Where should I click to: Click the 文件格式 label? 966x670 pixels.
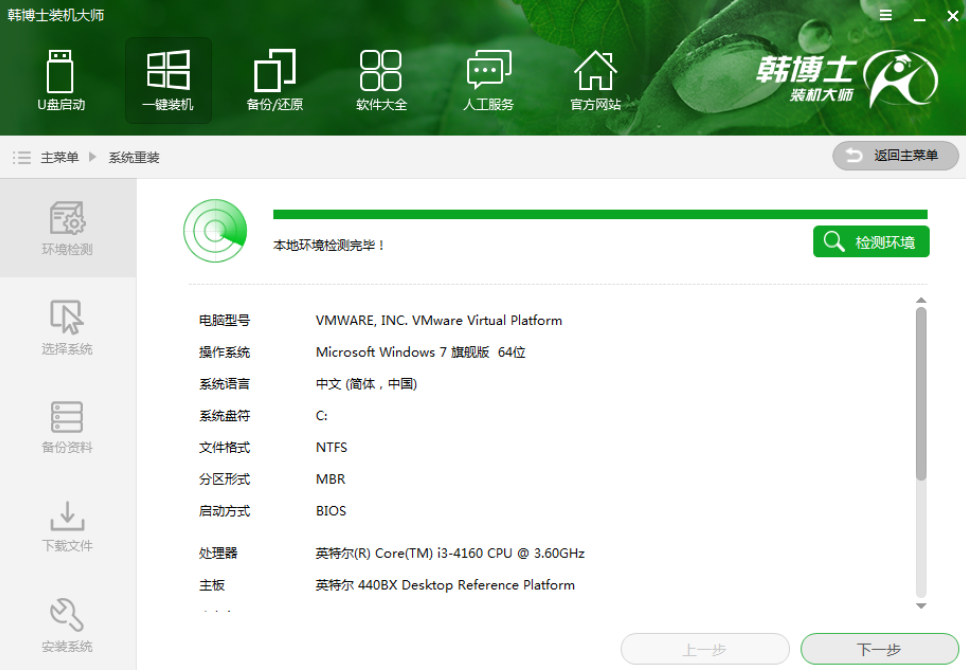pyautogui.click(x=224, y=448)
